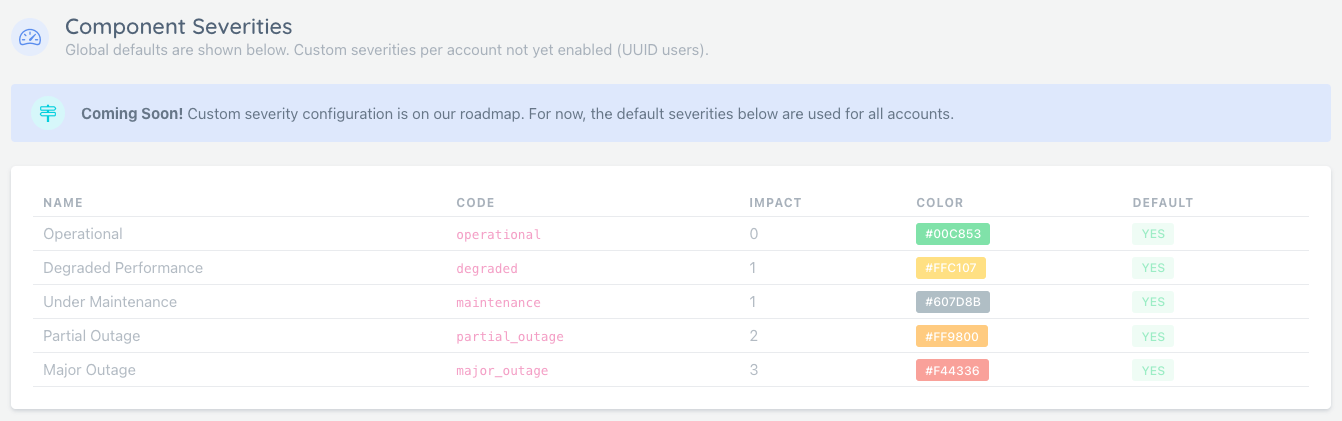Viewport: 1342px width, 421px height.
Task: Sort by the NAME column header
Action: click(x=63, y=203)
